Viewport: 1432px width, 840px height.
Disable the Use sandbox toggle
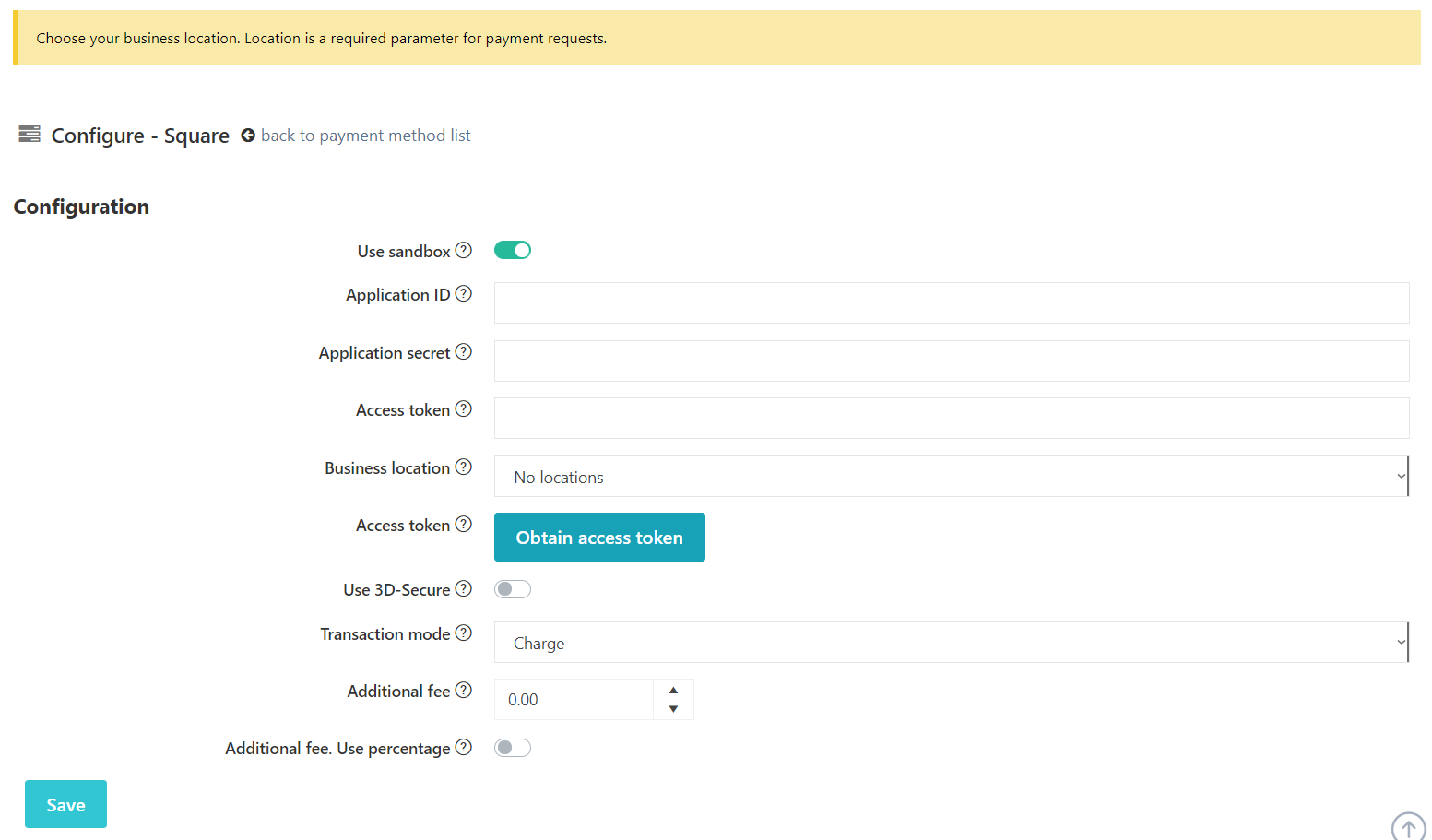tap(513, 250)
